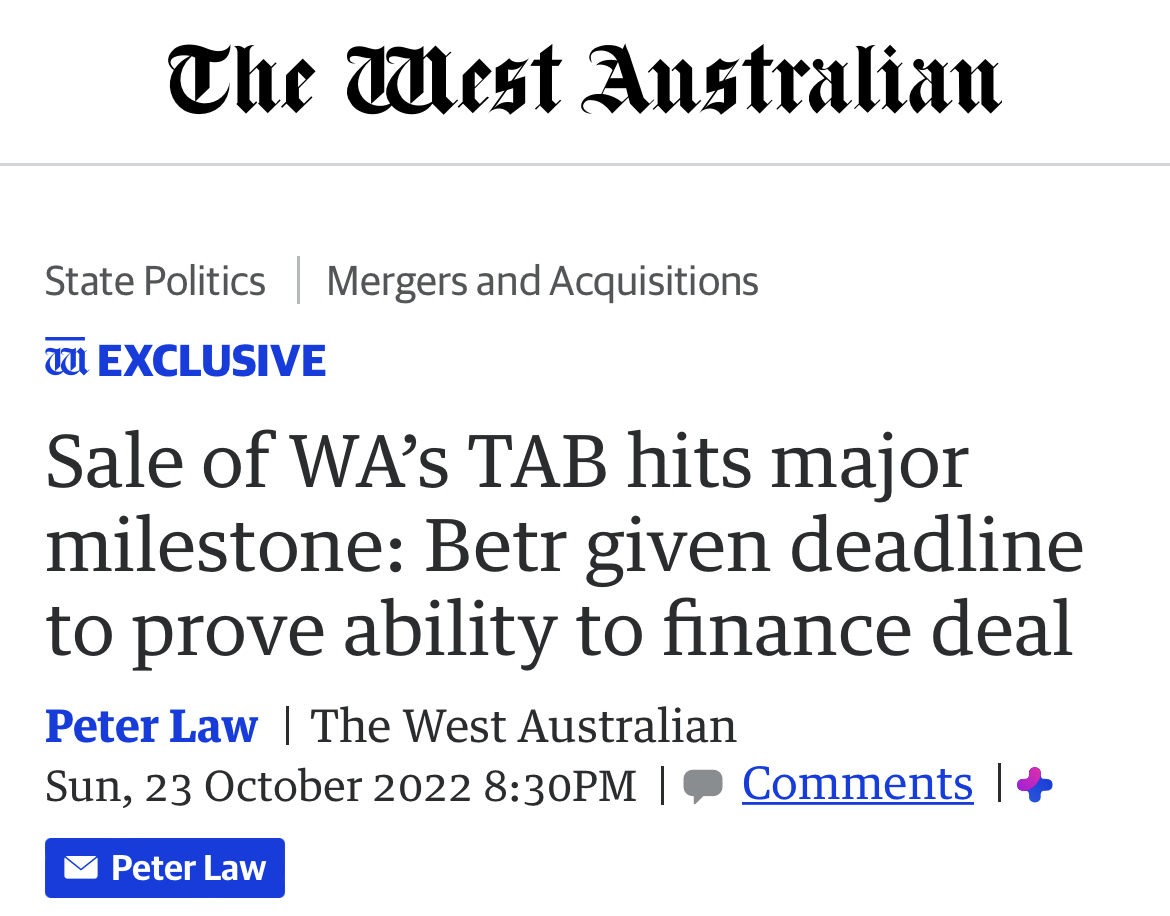Click the envelope icon in the email button
This screenshot has width=1170, height=916.
pos(81,868)
